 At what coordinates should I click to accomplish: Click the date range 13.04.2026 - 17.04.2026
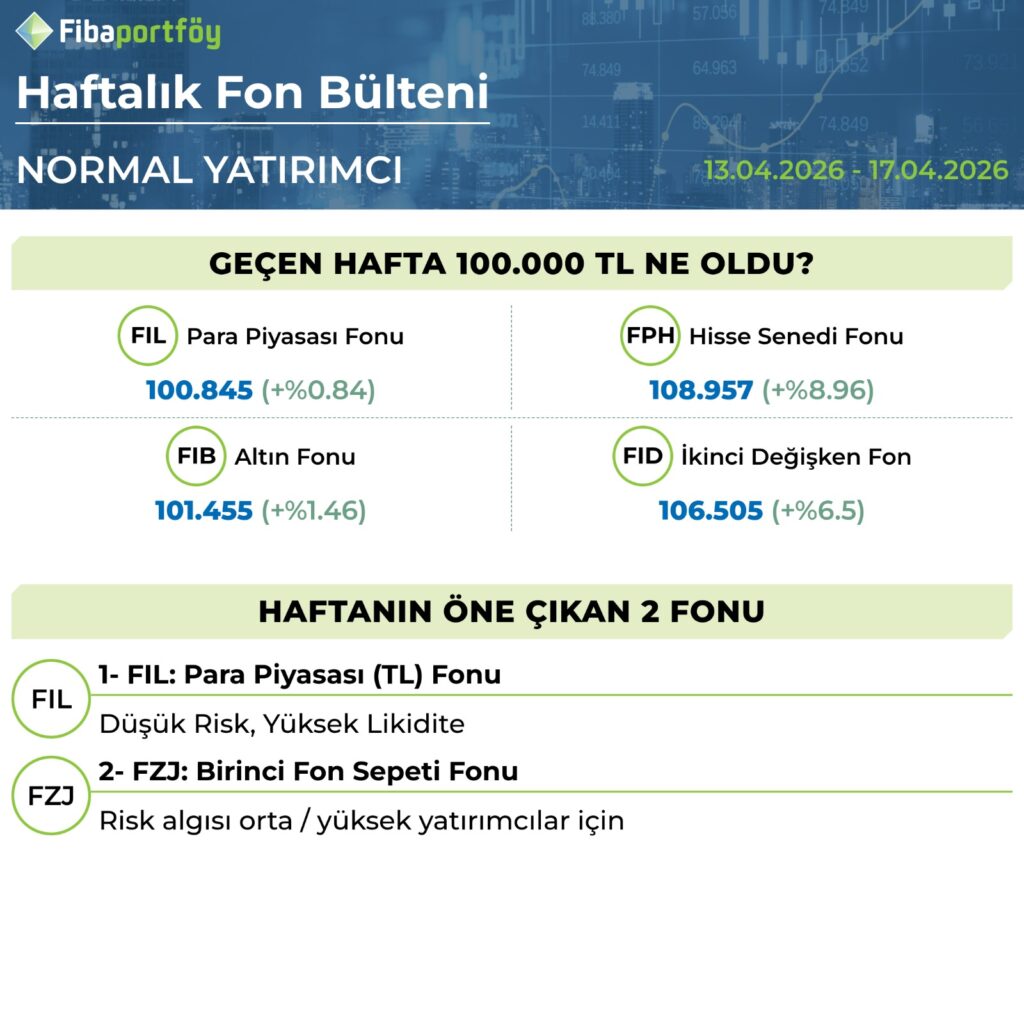855,169
